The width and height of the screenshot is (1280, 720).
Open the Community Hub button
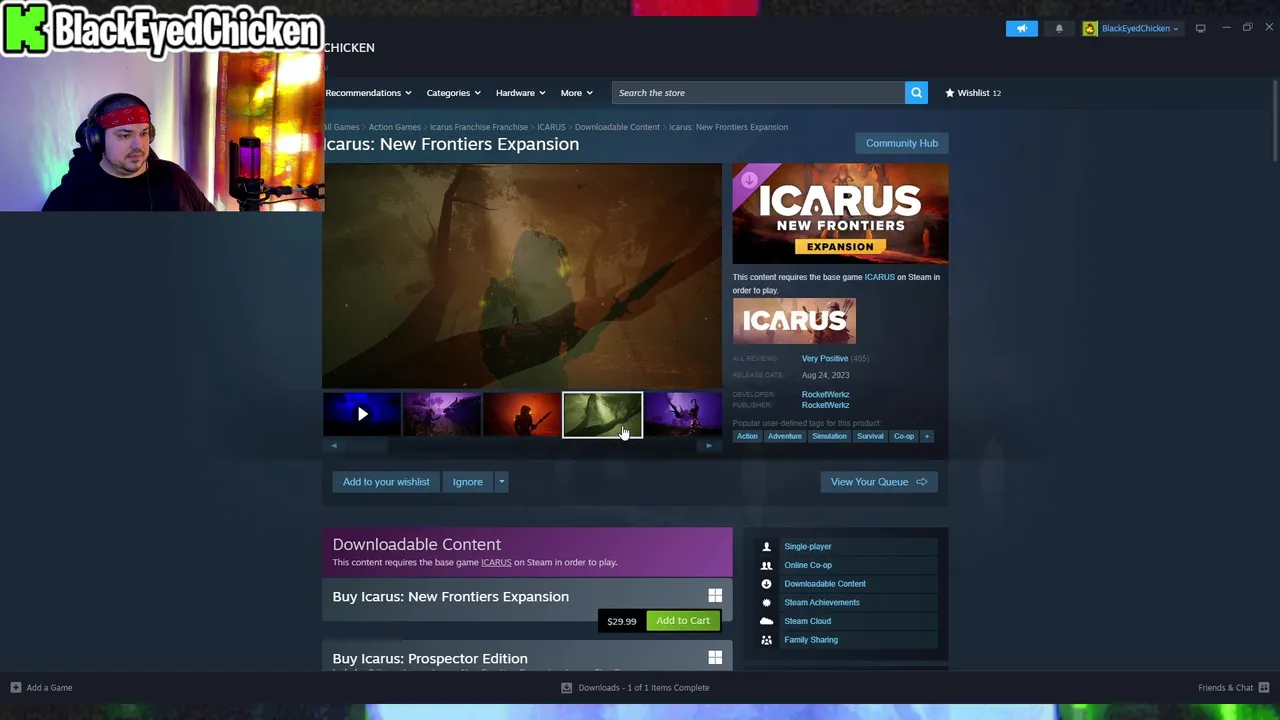click(x=902, y=143)
